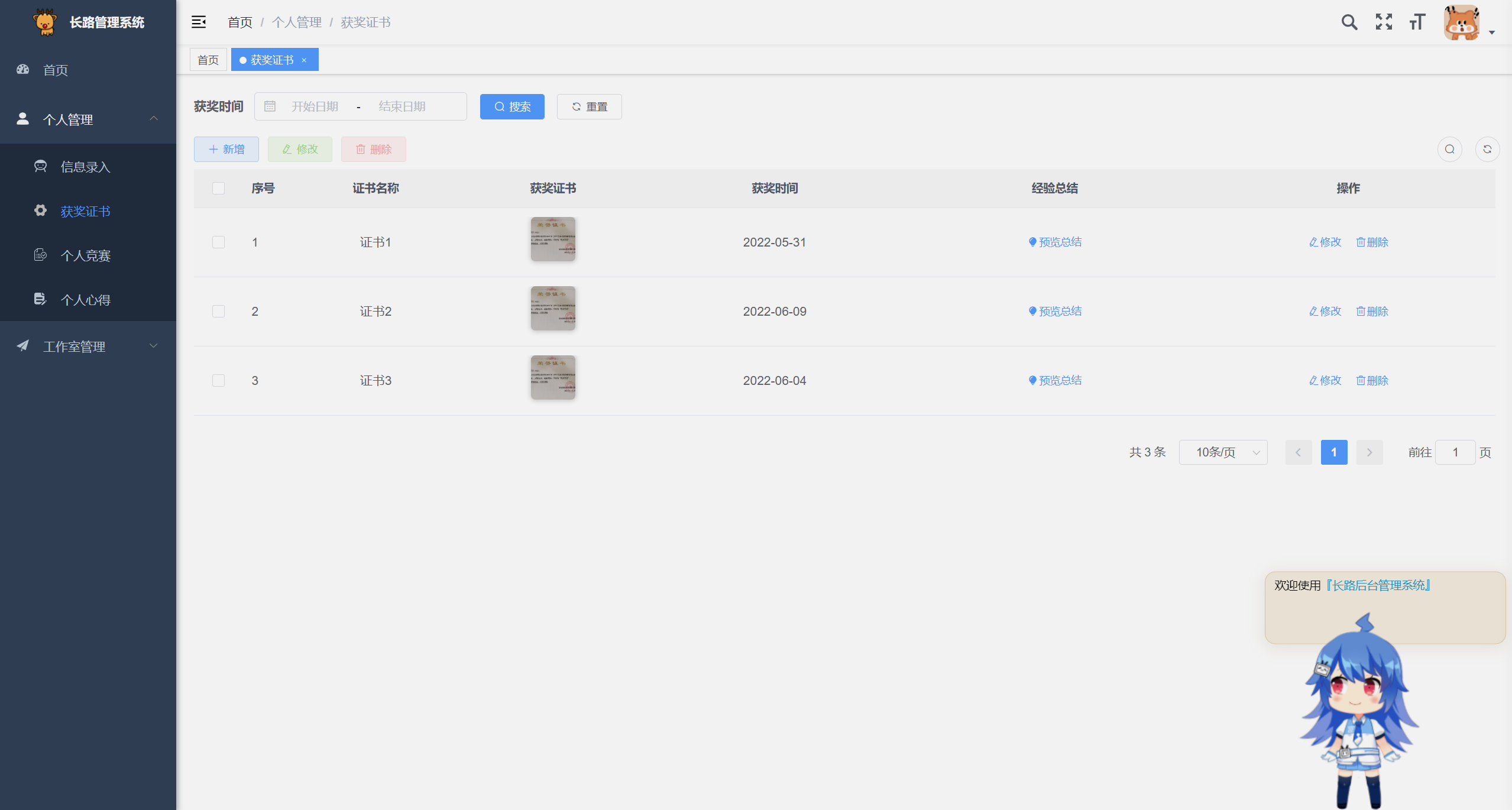Viewport: 1512px width, 810px height.
Task: Toggle fullscreen mode icon
Action: tap(1384, 22)
